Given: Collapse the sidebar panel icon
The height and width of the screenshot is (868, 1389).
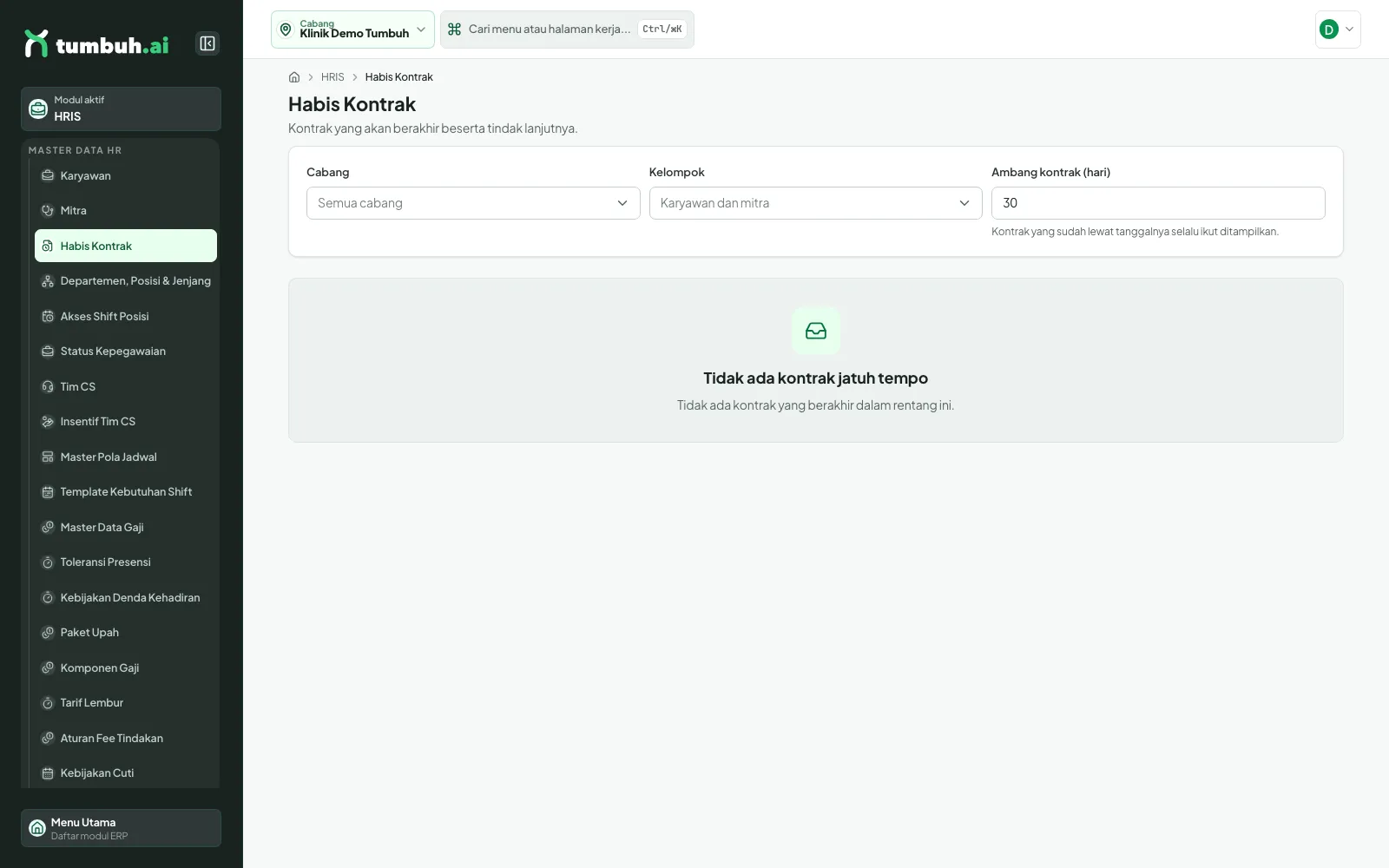Looking at the screenshot, I should tap(207, 43).
